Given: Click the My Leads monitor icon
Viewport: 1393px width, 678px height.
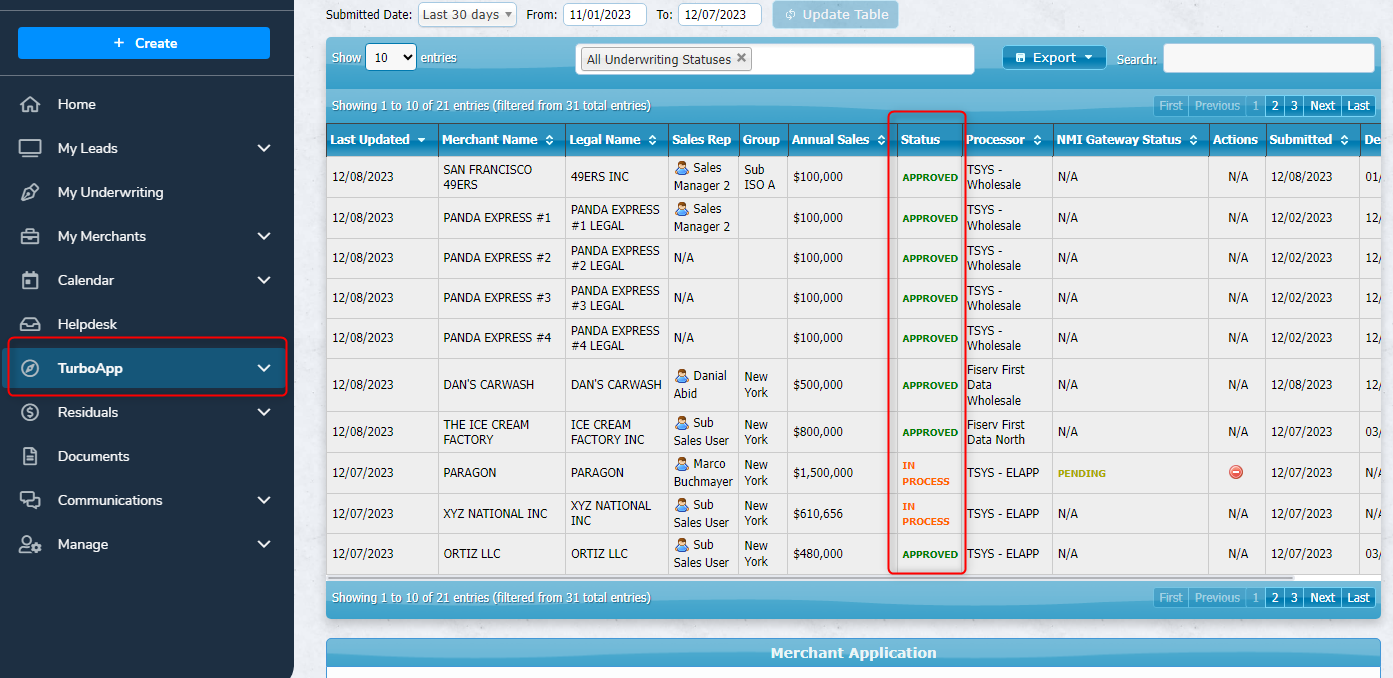Looking at the screenshot, I should coord(30,148).
